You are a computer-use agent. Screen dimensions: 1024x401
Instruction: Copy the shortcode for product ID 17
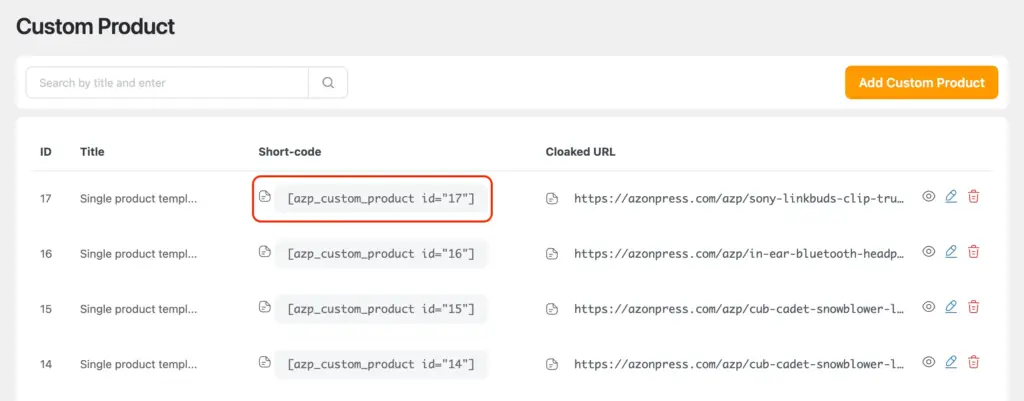click(x=265, y=197)
